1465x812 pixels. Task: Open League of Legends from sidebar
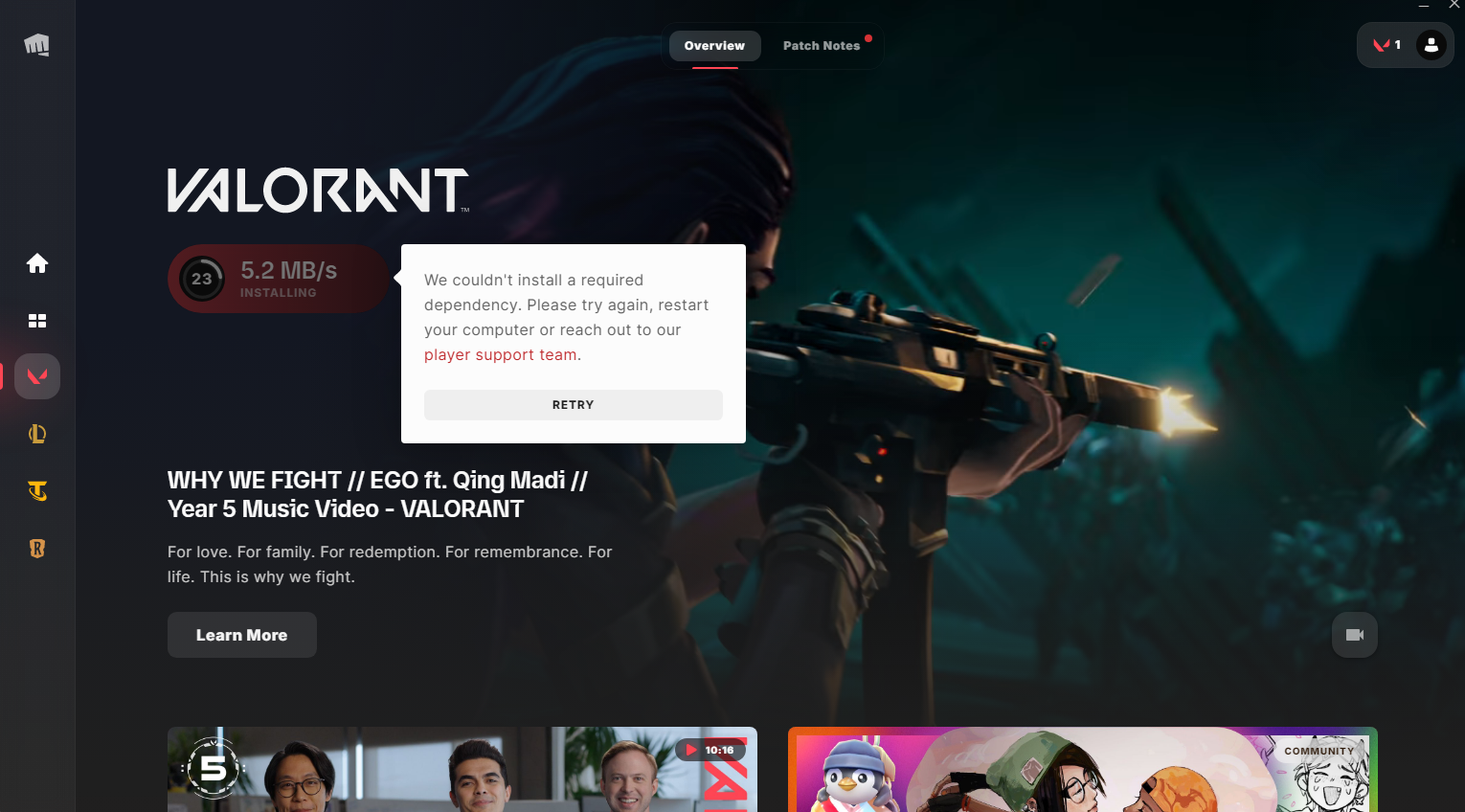tap(37, 434)
